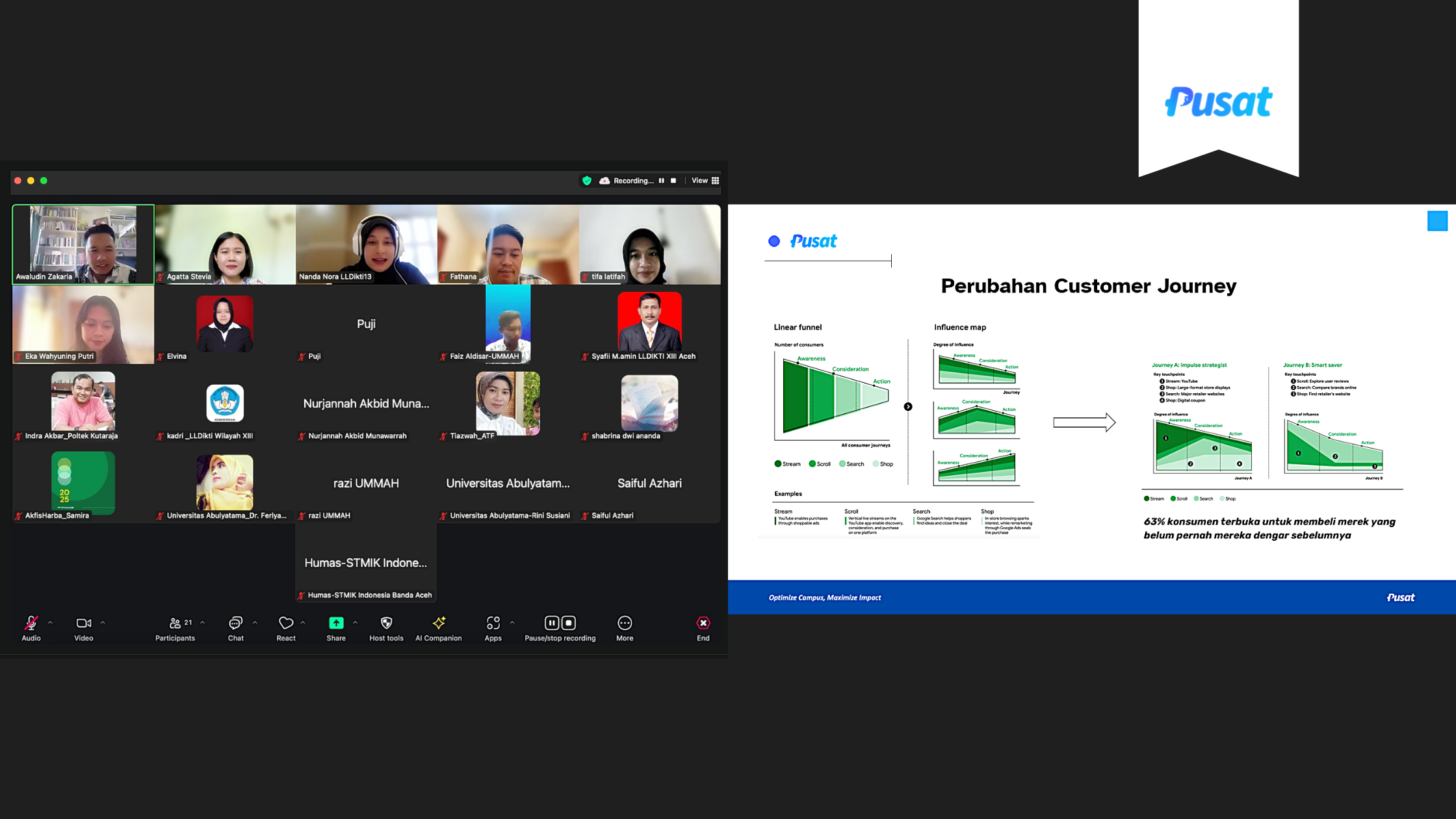Open the Chat panel
1456x819 pixels.
pos(235,628)
